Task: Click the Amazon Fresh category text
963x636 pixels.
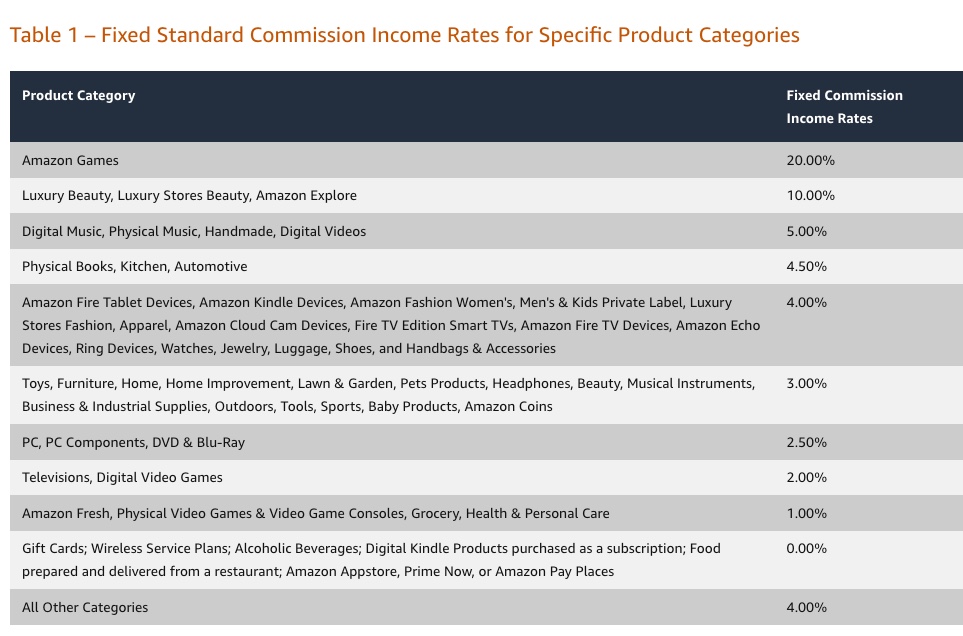Action: [x=315, y=513]
